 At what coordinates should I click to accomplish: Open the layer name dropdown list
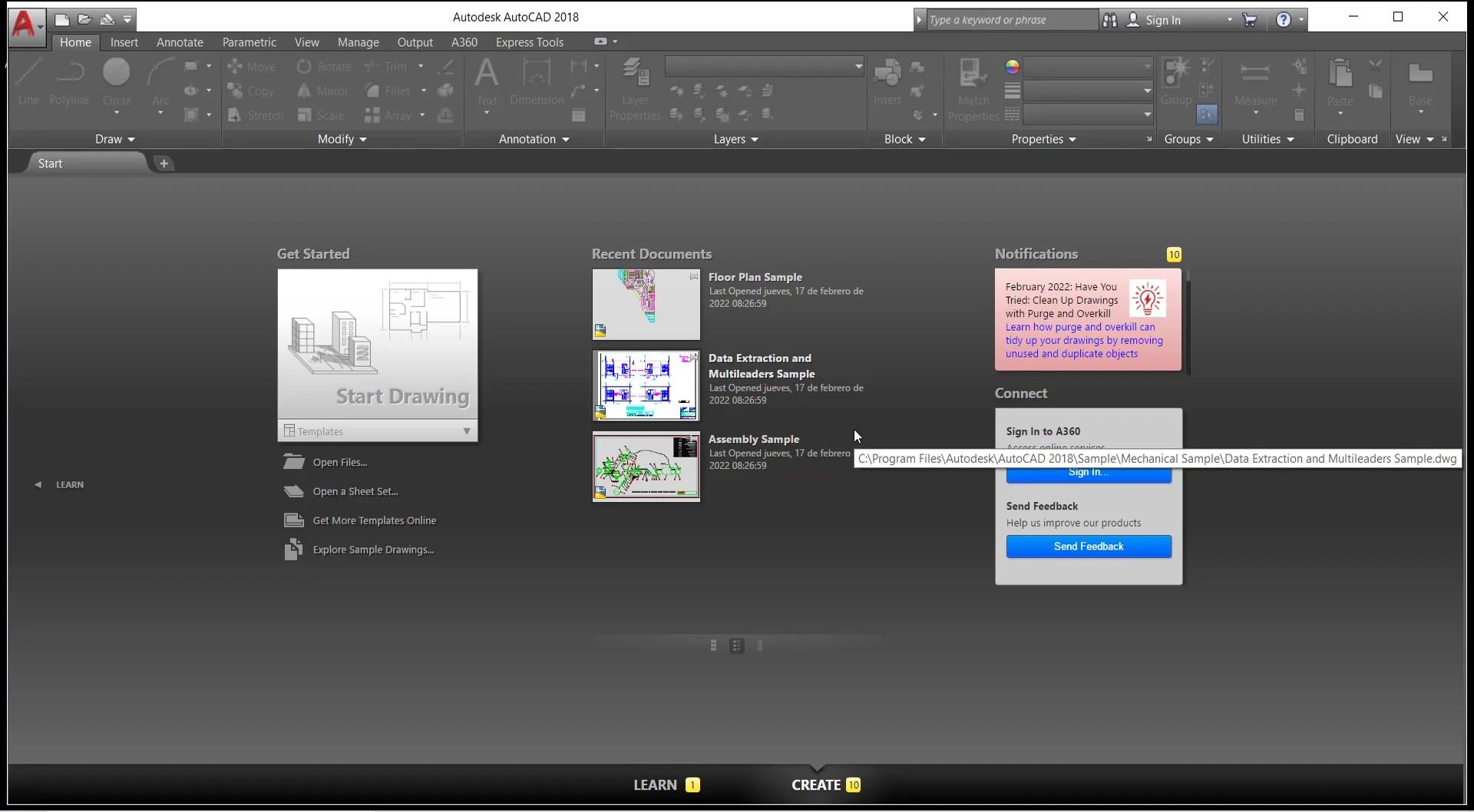click(765, 67)
